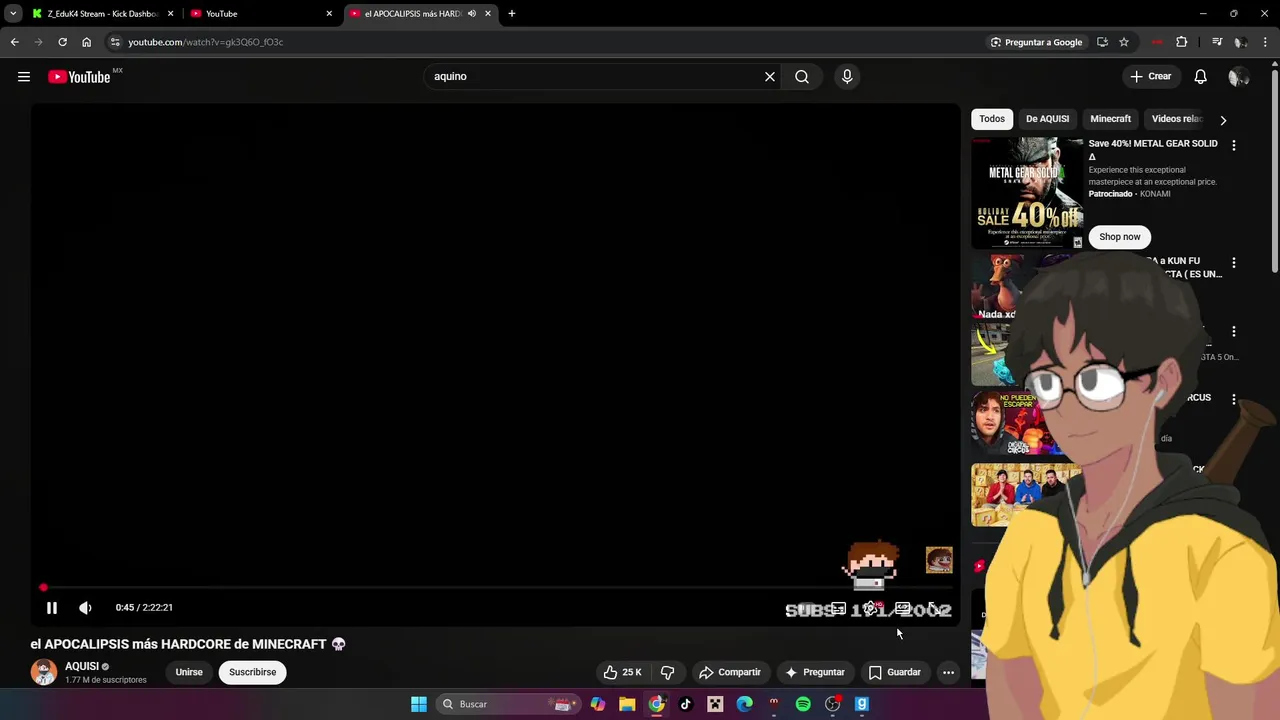Subscribe with the Suscribirse button

coord(252,672)
